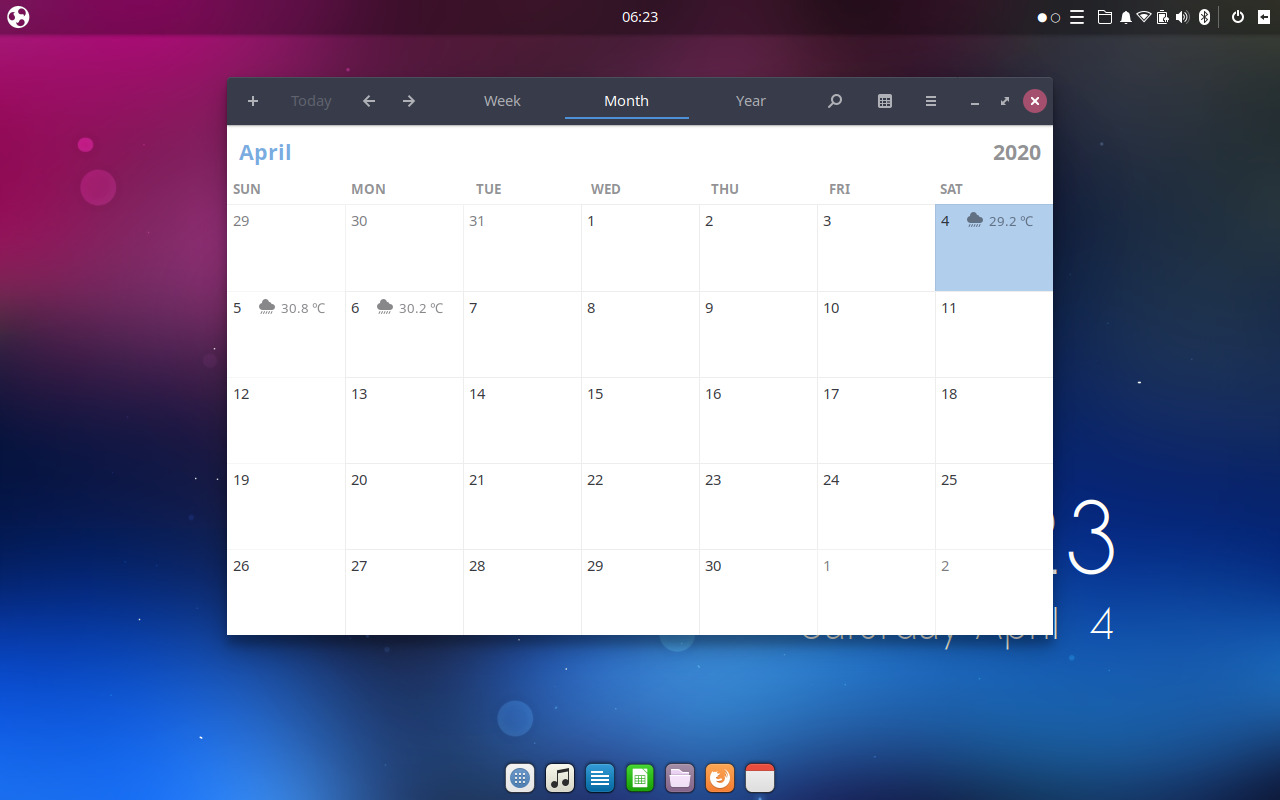
Task: Launch Firefox from the dock
Action: (x=720, y=778)
